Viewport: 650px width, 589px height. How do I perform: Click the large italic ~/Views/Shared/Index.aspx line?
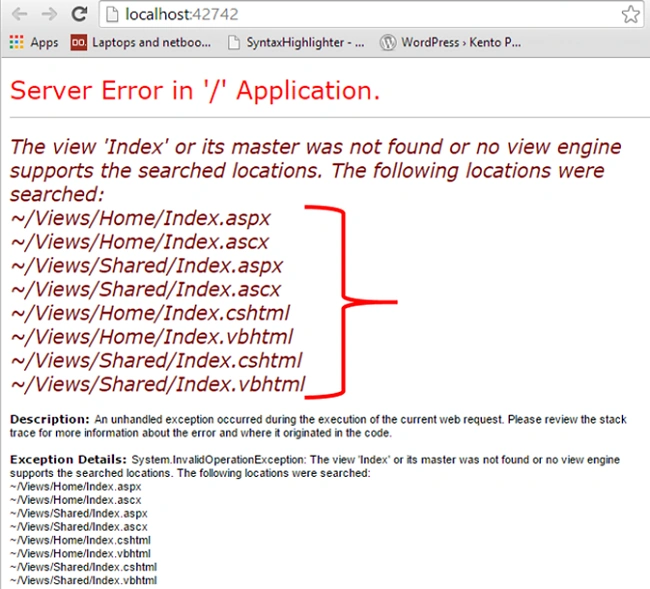(147, 266)
